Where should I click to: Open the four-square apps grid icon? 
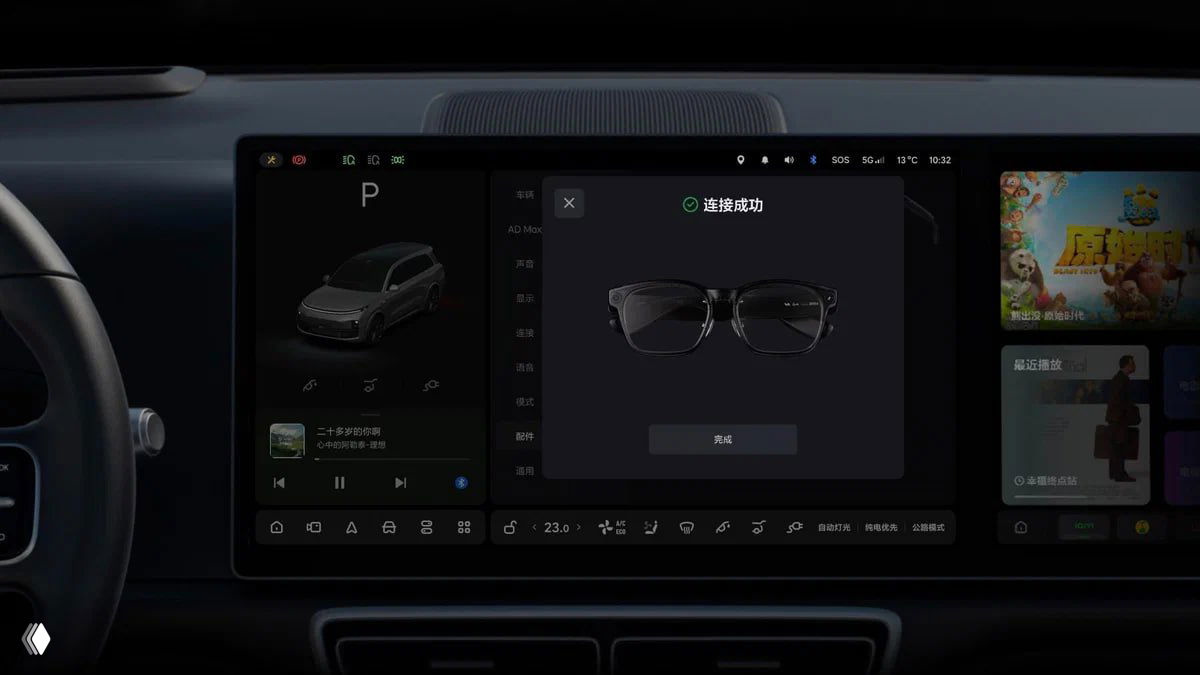tap(464, 527)
